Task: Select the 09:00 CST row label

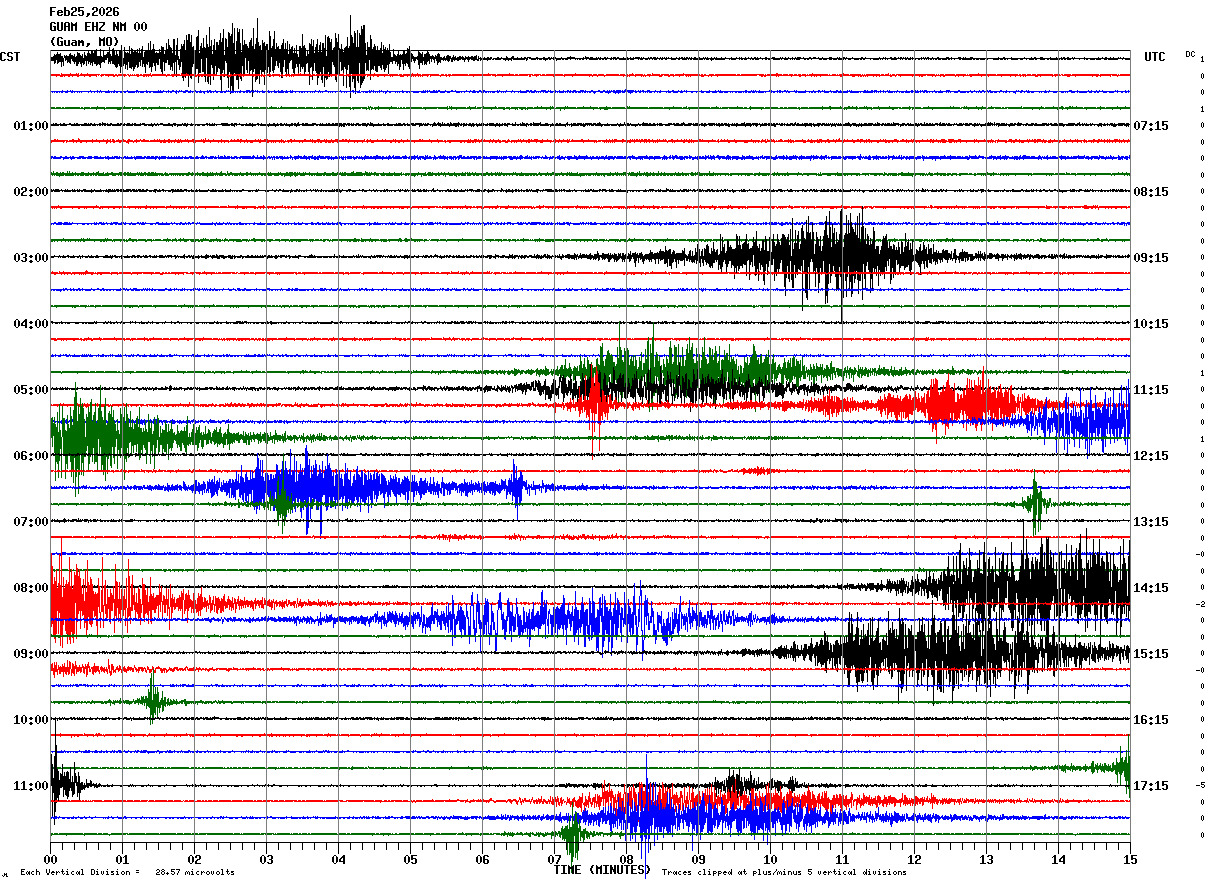Action: (x=31, y=654)
